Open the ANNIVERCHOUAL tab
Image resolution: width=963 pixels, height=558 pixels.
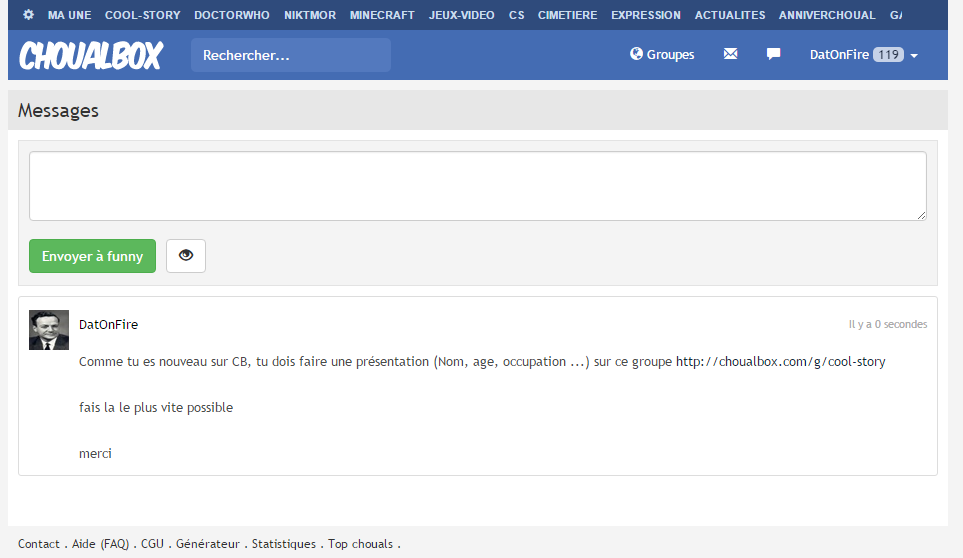[x=827, y=15]
